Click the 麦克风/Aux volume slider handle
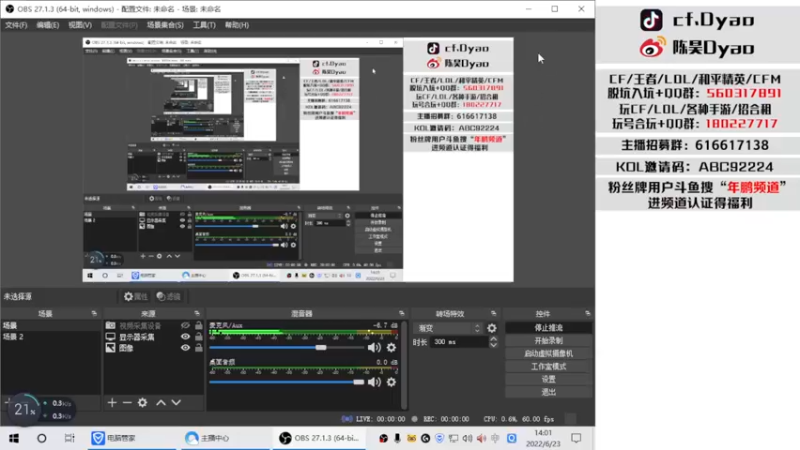The image size is (800, 450). 320,347
